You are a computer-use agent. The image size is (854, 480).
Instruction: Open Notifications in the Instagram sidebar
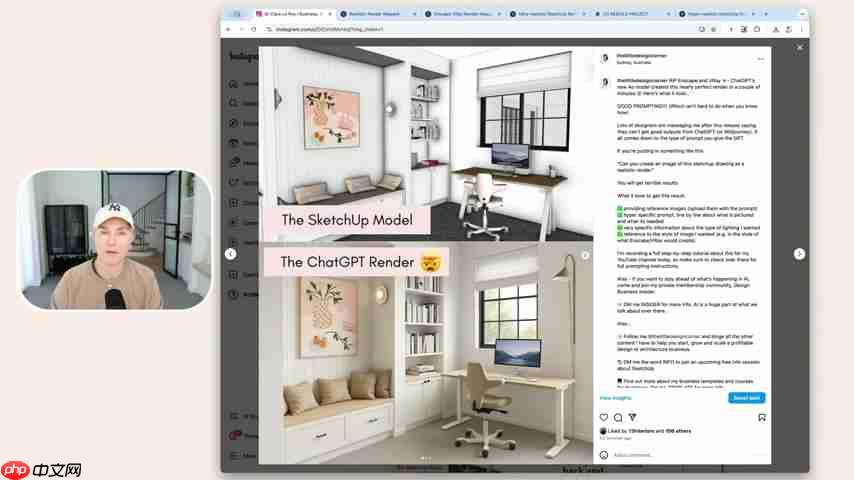[x=243, y=182]
